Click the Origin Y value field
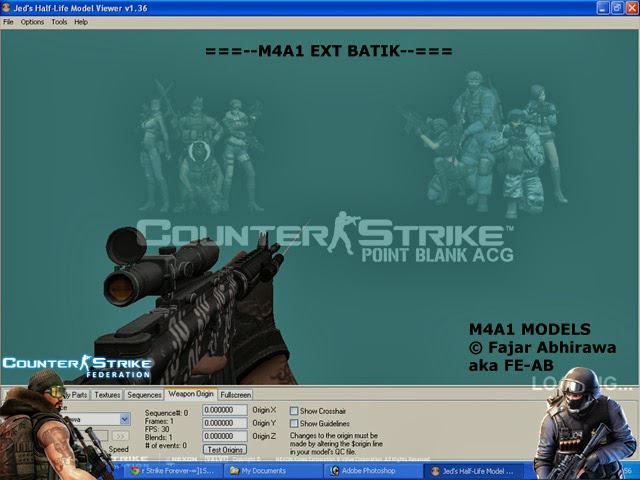The image size is (640, 480). 225,423
